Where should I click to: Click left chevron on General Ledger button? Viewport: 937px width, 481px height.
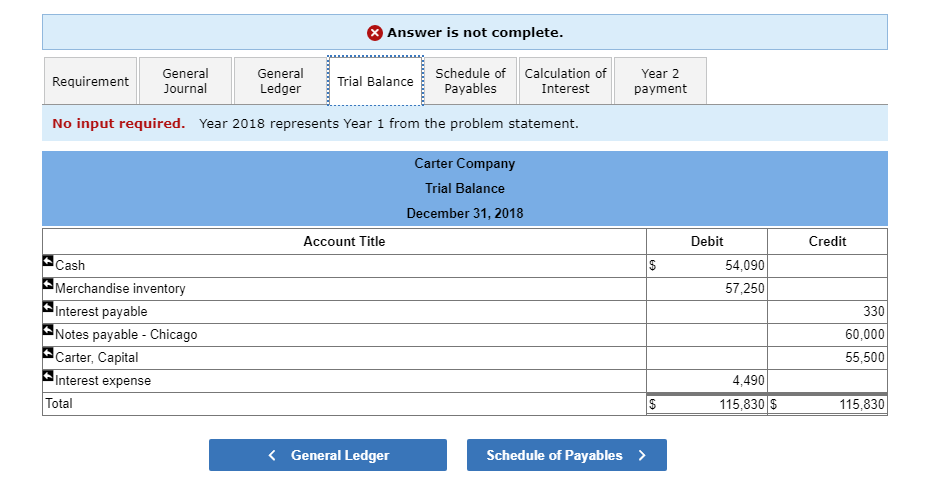(x=272, y=455)
